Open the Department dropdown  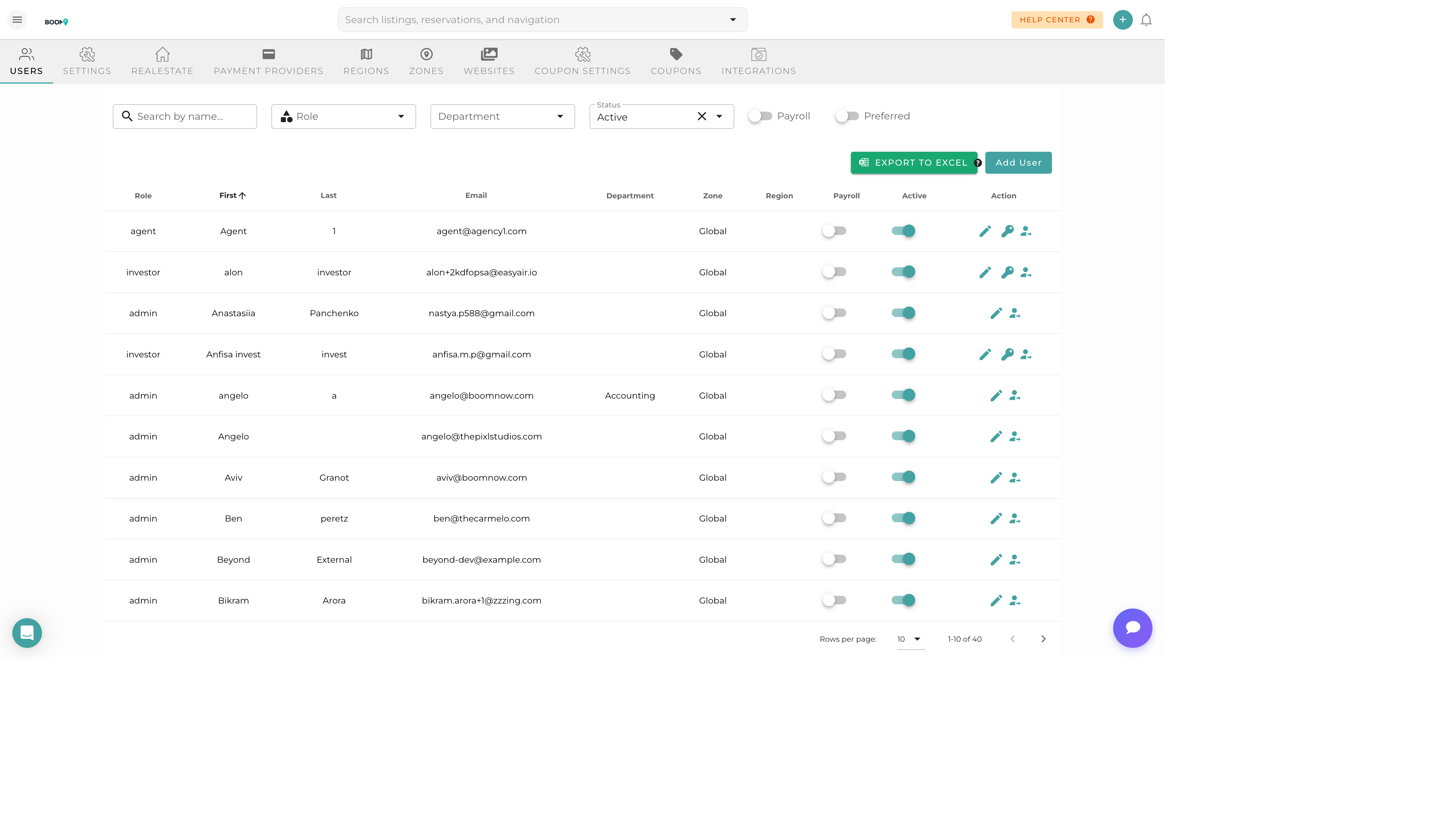point(502,116)
